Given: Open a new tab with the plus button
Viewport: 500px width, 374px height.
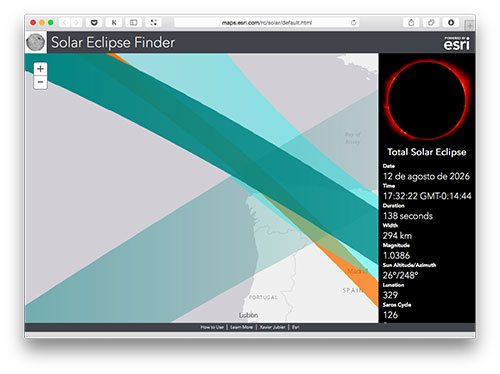Looking at the screenshot, I should tap(470, 25).
